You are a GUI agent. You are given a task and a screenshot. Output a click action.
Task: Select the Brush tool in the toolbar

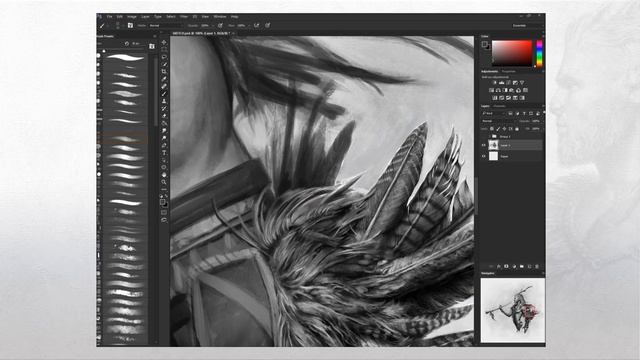164,93
